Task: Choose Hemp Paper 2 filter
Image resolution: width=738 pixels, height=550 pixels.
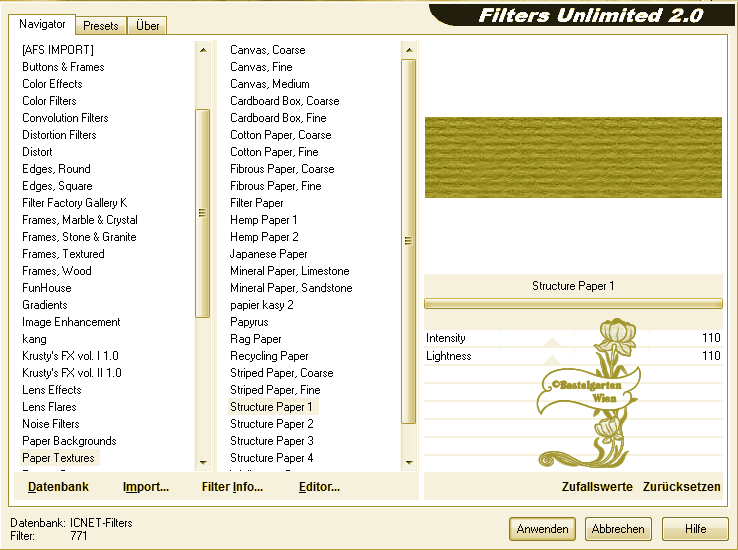Action: [264, 237]
